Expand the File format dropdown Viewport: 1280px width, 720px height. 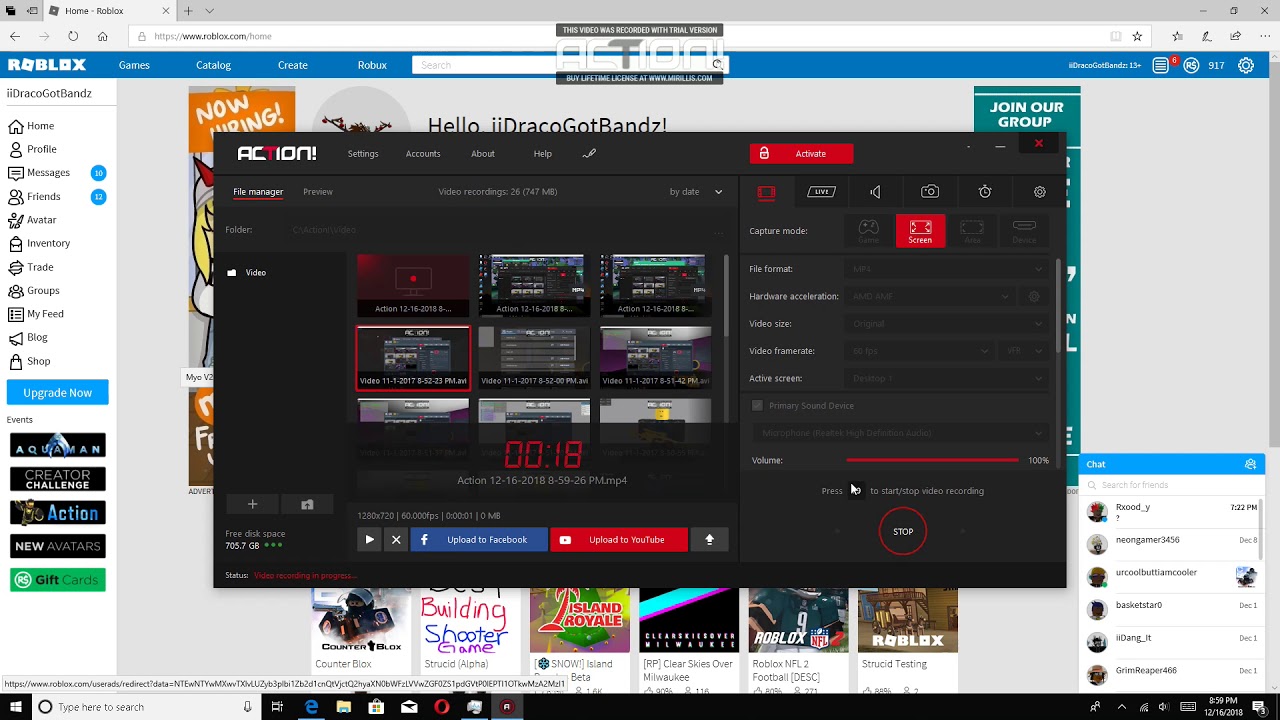pyautogui.click(x=947, y=269)
